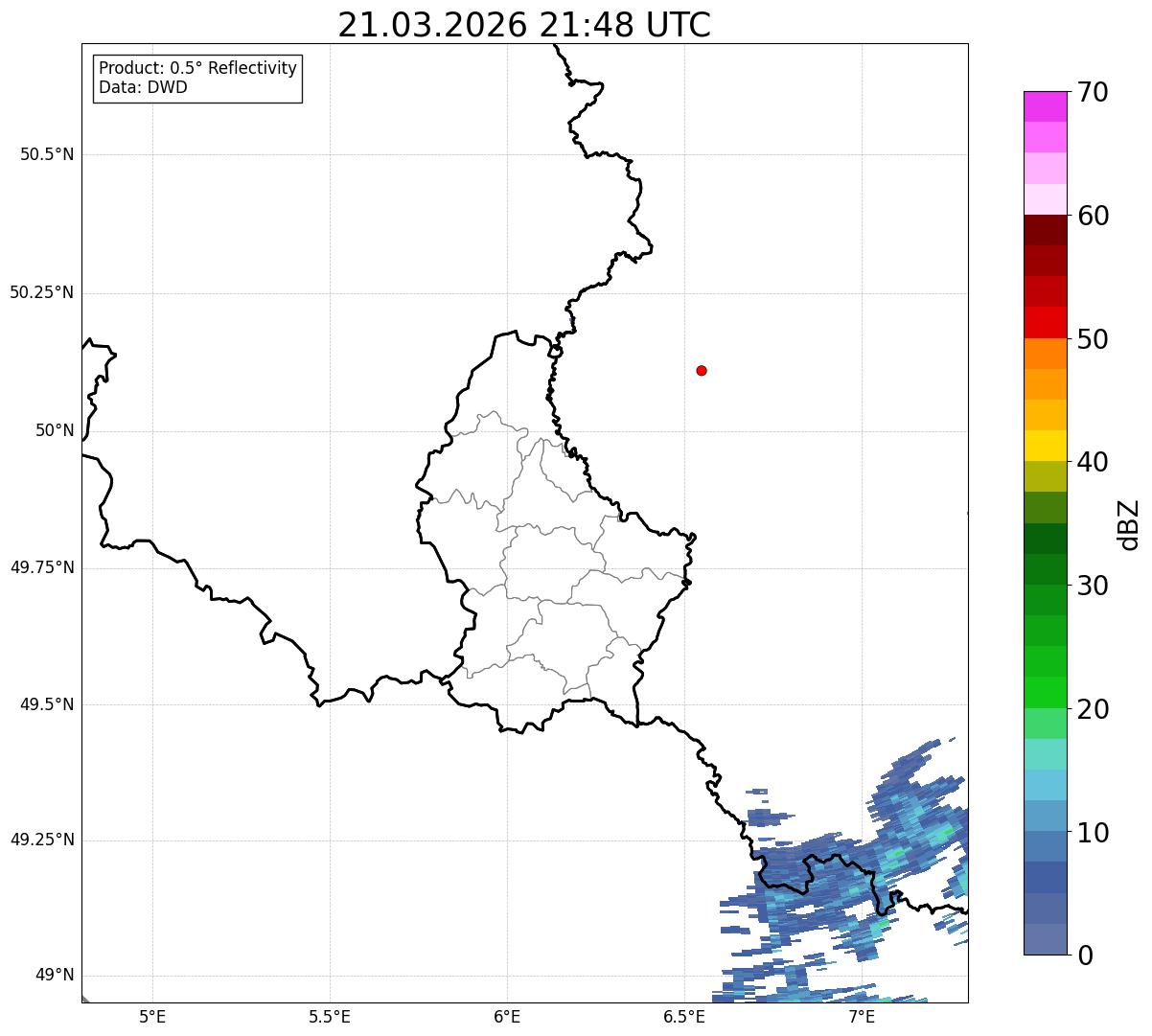This screenshot has height=1036, width=1152.
Task: Click the dark maroon colorbar segment below 60
Action: [1045, 230]
